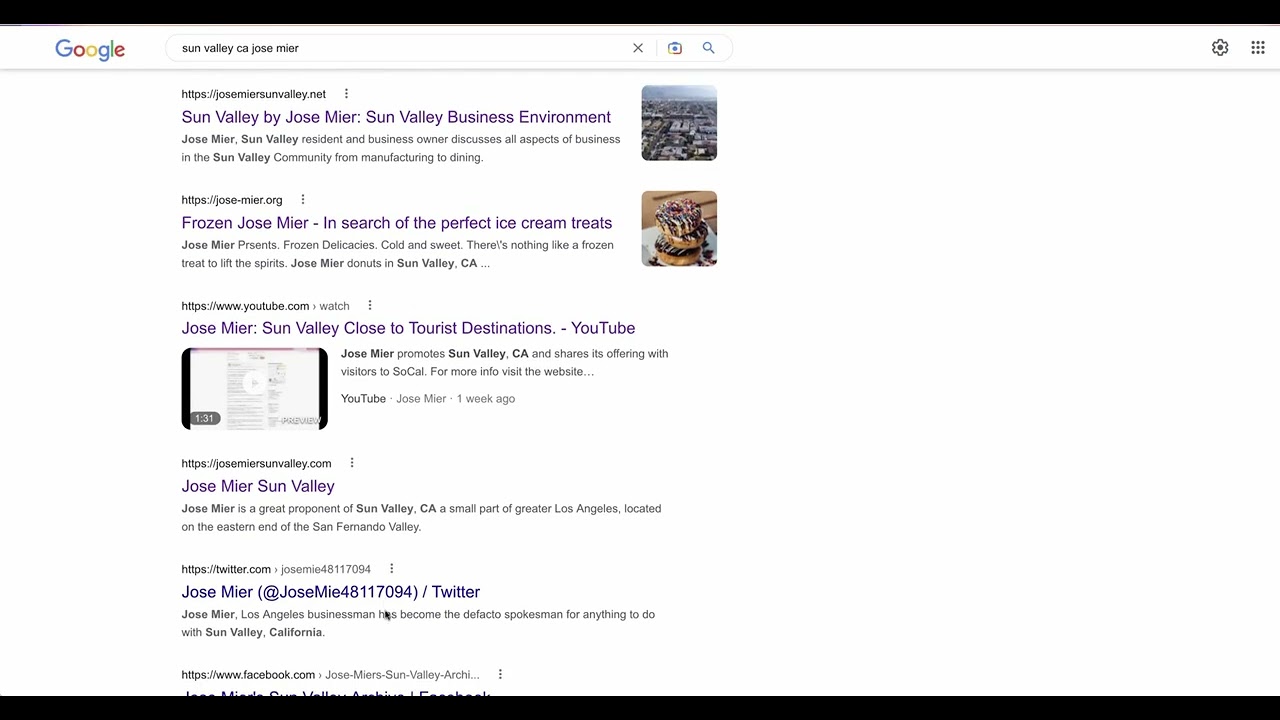Open options menu for josemiersunvalley.net result
1280x720 pixels.
346,94
